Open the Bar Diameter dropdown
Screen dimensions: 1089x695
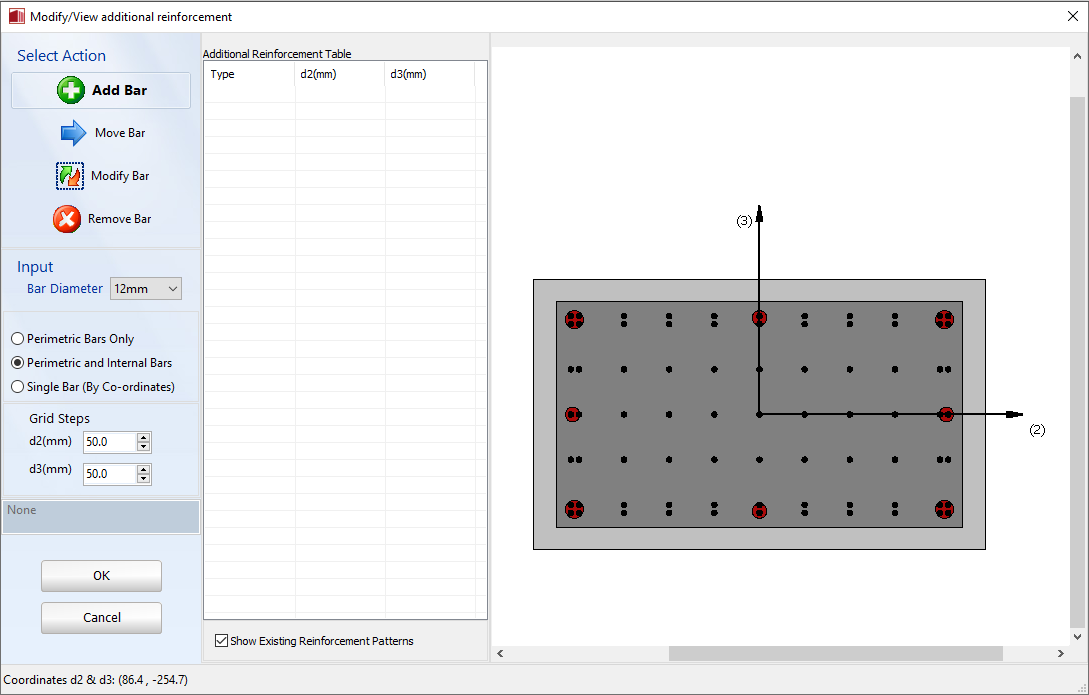click(x=146, y=289)
